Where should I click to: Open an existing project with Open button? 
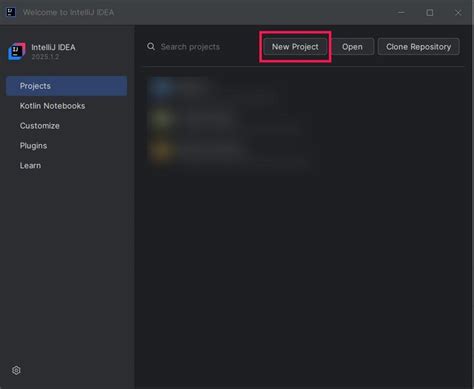(x=352, y=47)
